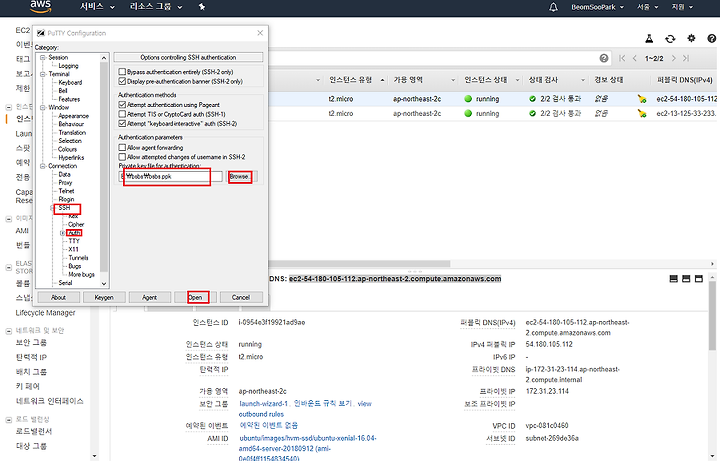Open the 서울 region dropdown
Screen dimensions: 720x464
(x=647, y=7)
